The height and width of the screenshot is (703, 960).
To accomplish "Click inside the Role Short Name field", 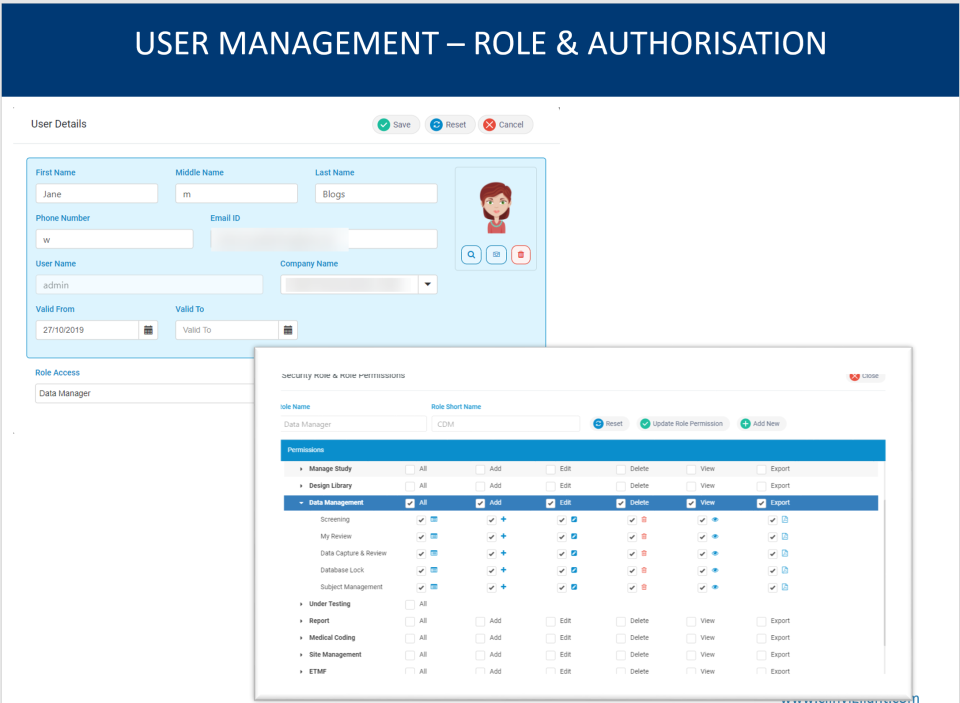I will pos(505,423).
